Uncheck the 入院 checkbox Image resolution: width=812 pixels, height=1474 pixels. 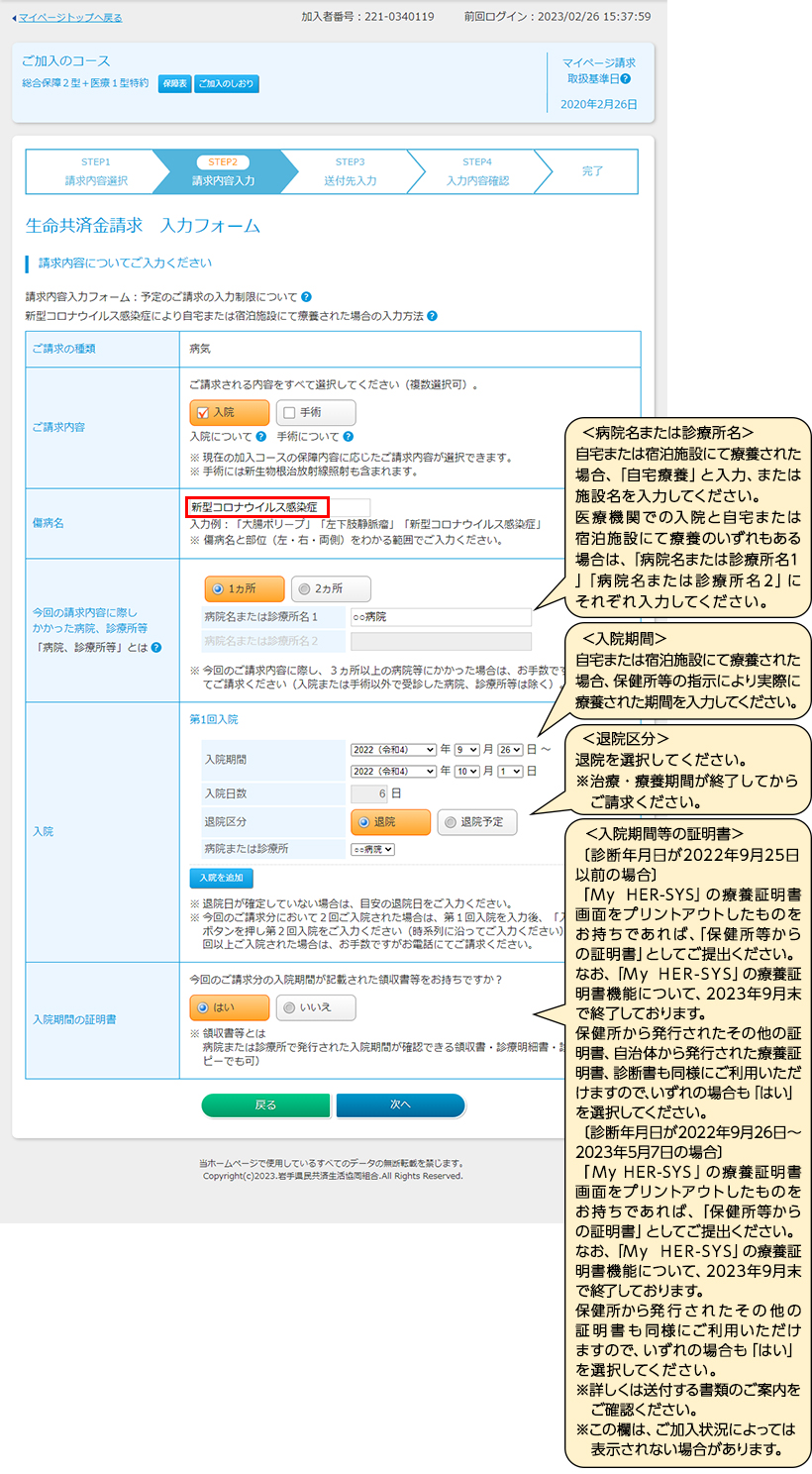[x=204, y=413]
